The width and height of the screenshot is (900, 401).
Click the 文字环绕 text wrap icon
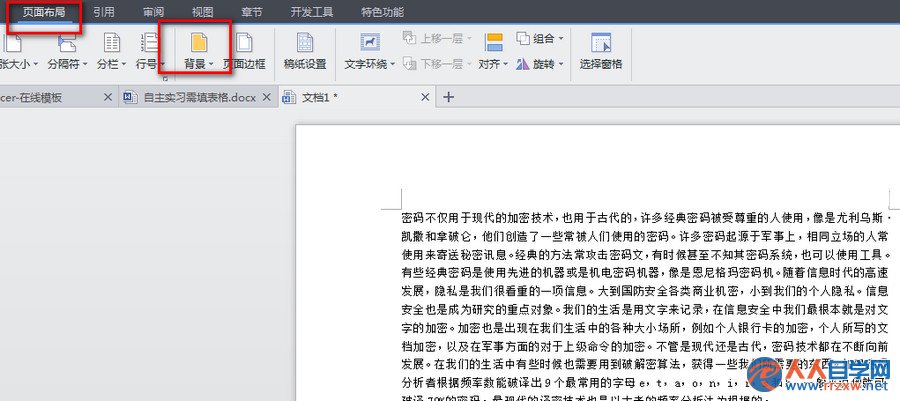click(x=370, y=42)
